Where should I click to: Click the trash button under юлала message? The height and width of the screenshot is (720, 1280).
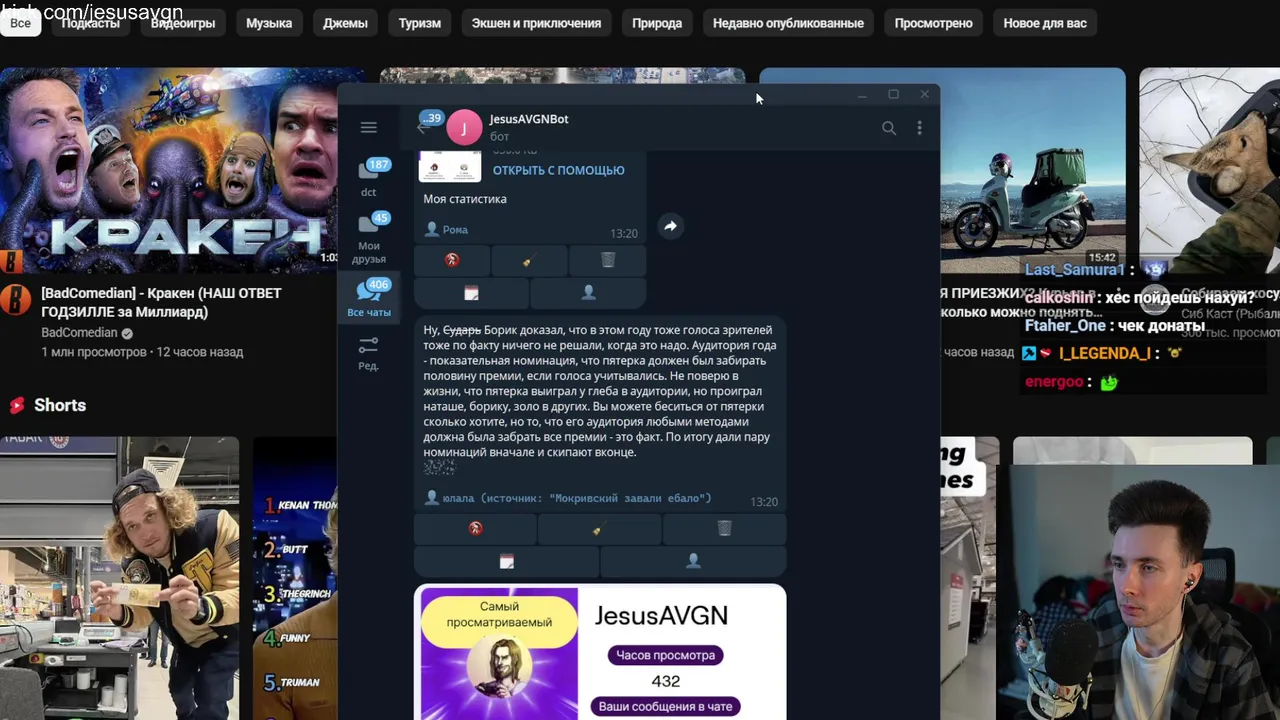click(724, 528)
